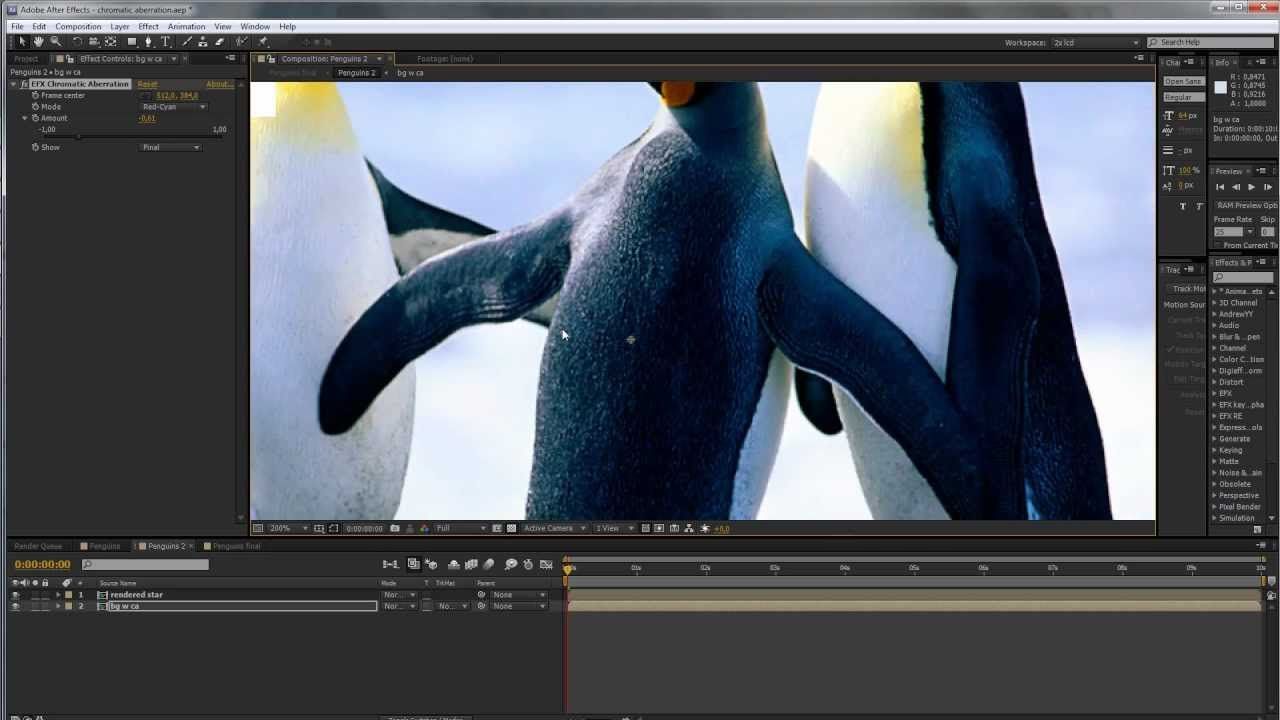Click the timeline layer search field
Viewport: 1280px width, 720px height.
coord(146,565)
